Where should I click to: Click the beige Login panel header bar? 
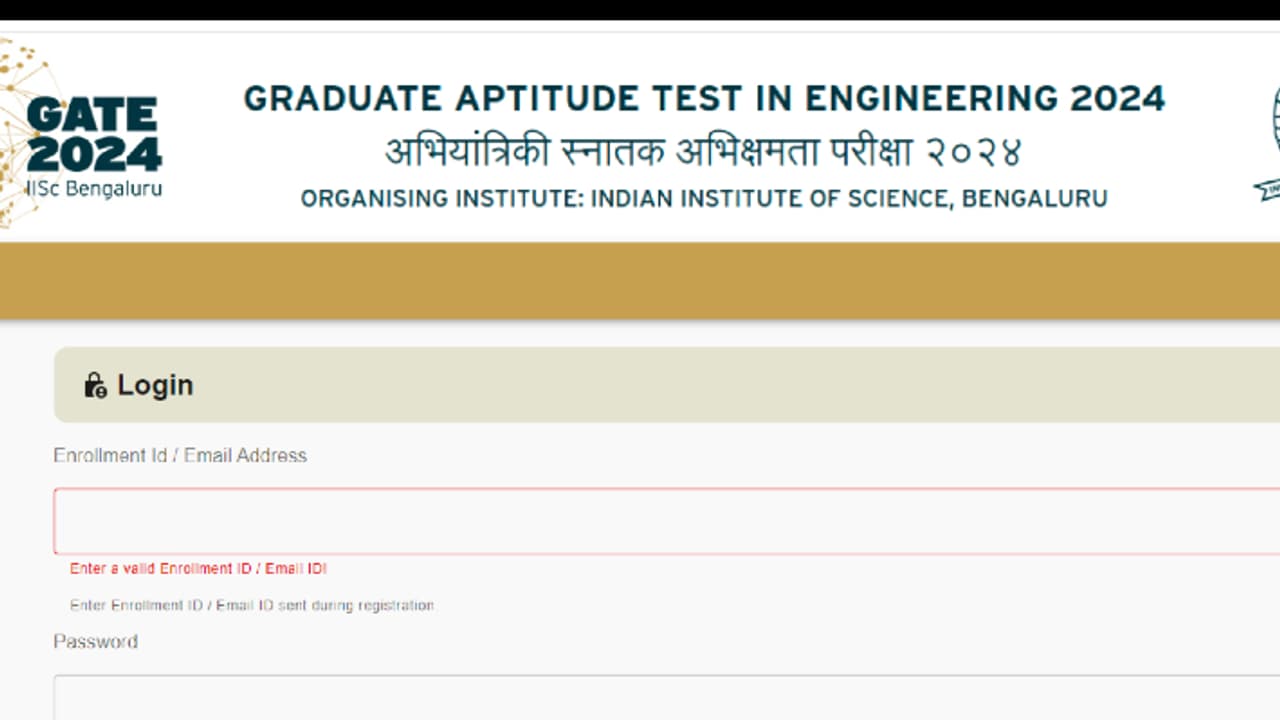pos(700,385)
